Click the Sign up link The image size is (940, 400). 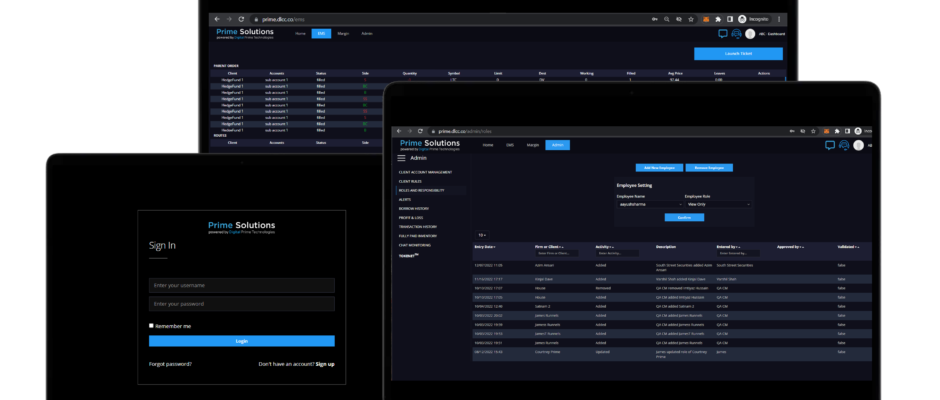325,364
